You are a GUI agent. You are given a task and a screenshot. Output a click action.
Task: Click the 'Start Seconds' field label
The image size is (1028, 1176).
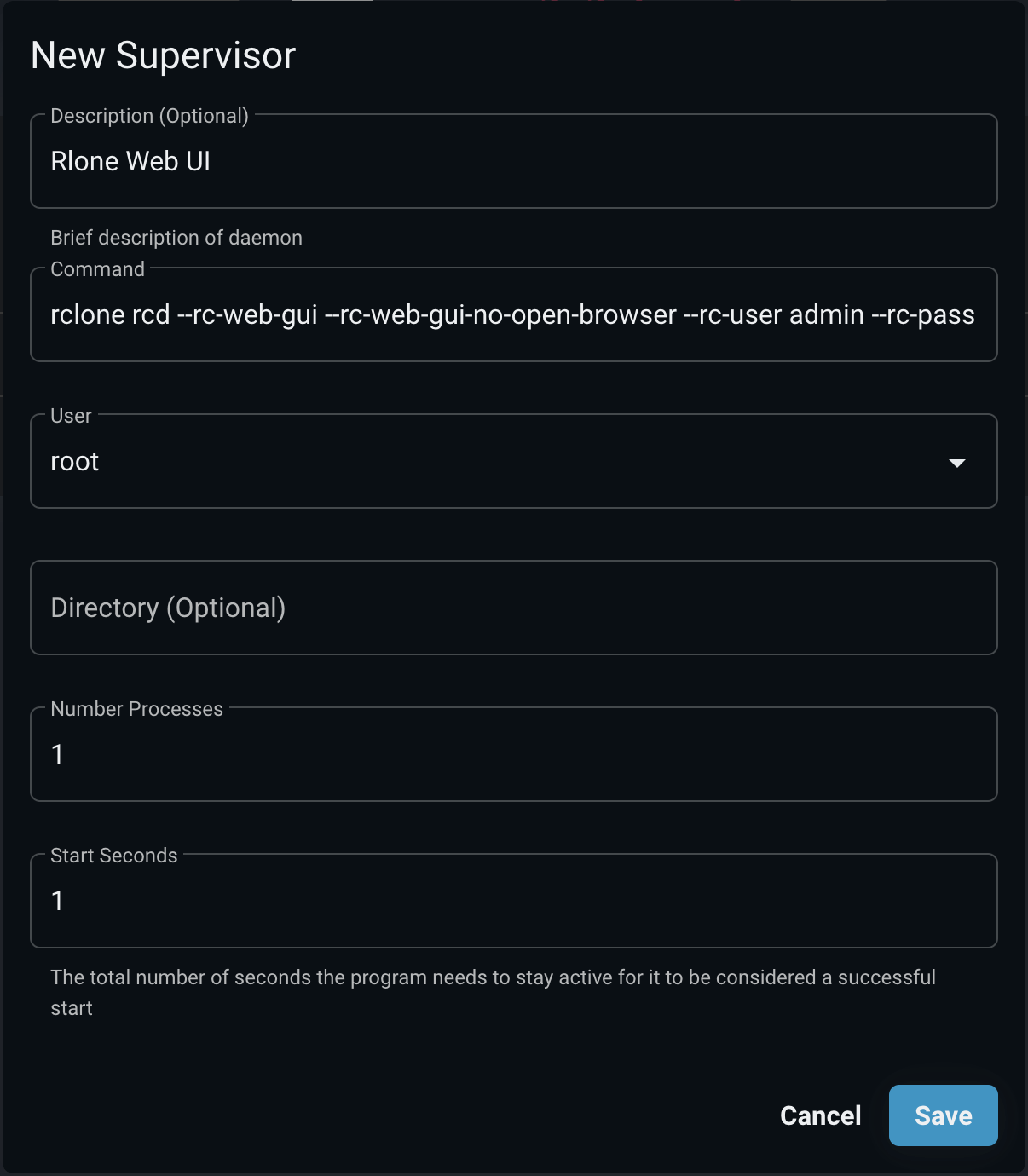point(113,856)
